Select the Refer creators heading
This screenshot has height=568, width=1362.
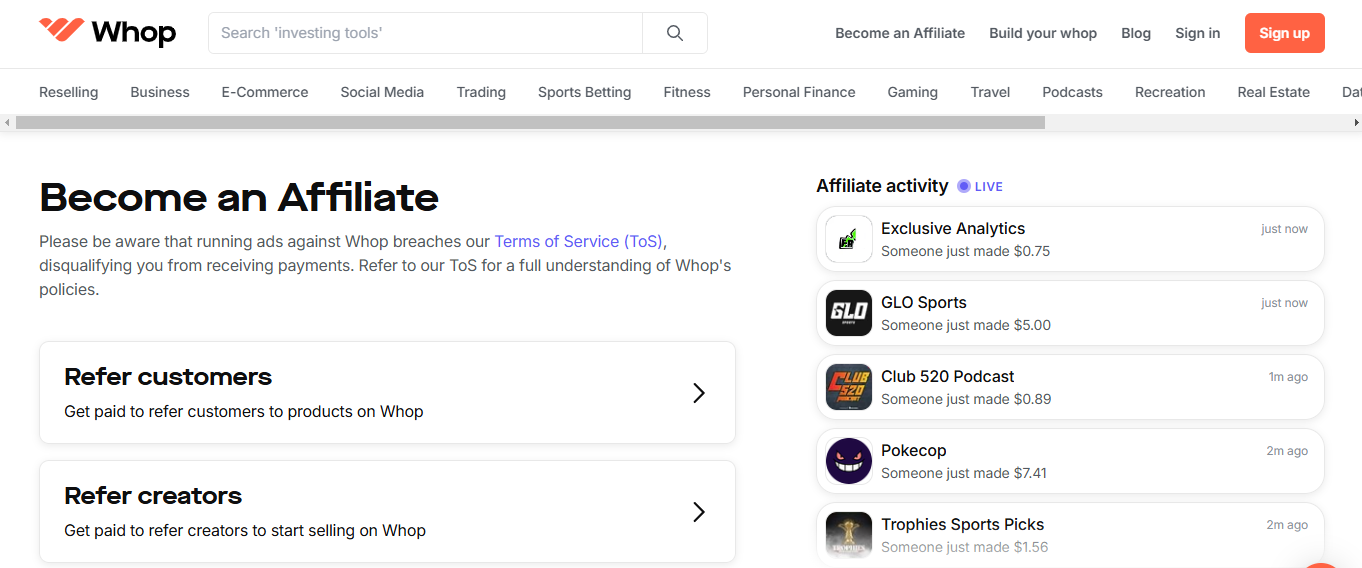click(153, 496)
